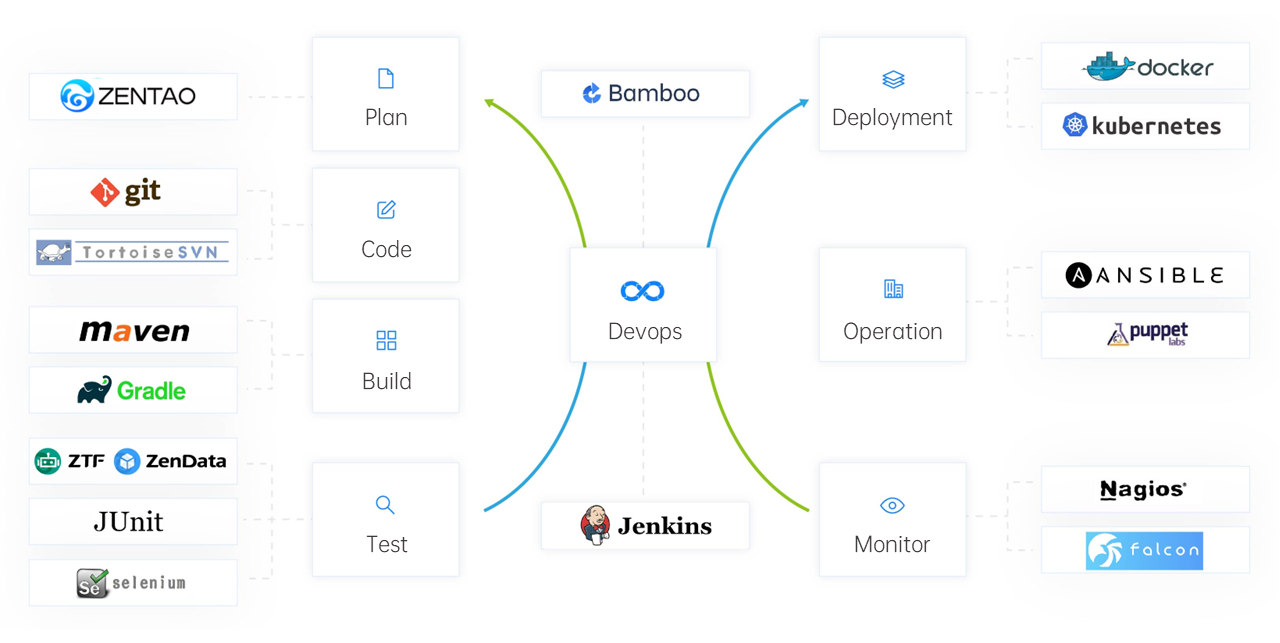This screenshot has height=643, width=1280.
Task: Open the Ansible logo card
Action: [1144, 275]
